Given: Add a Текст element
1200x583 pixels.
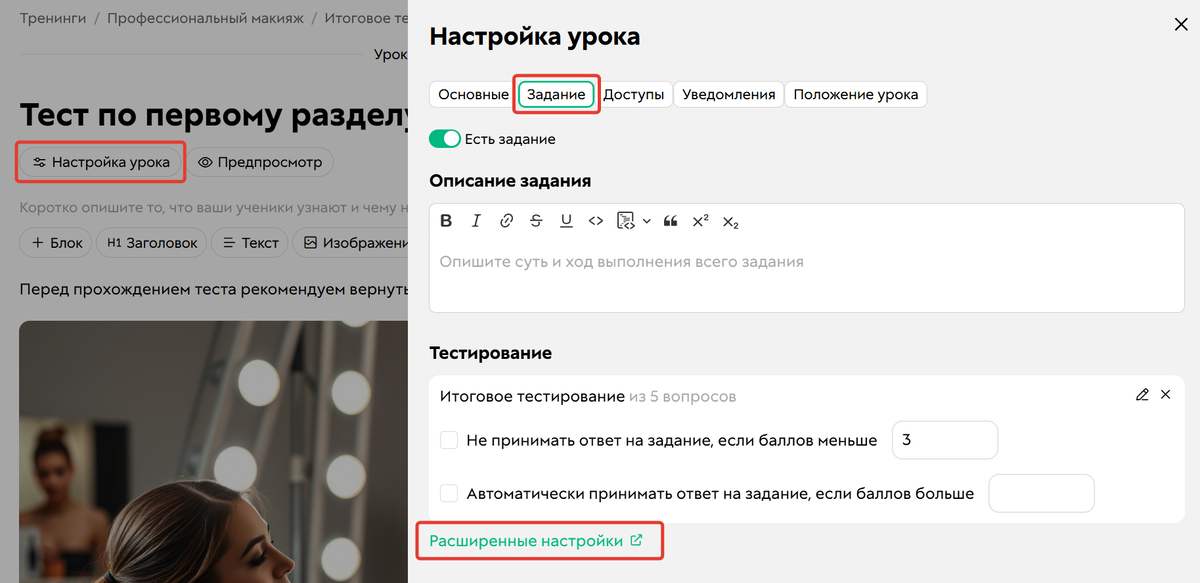Looking at the screenshot, I should point(251,242).
